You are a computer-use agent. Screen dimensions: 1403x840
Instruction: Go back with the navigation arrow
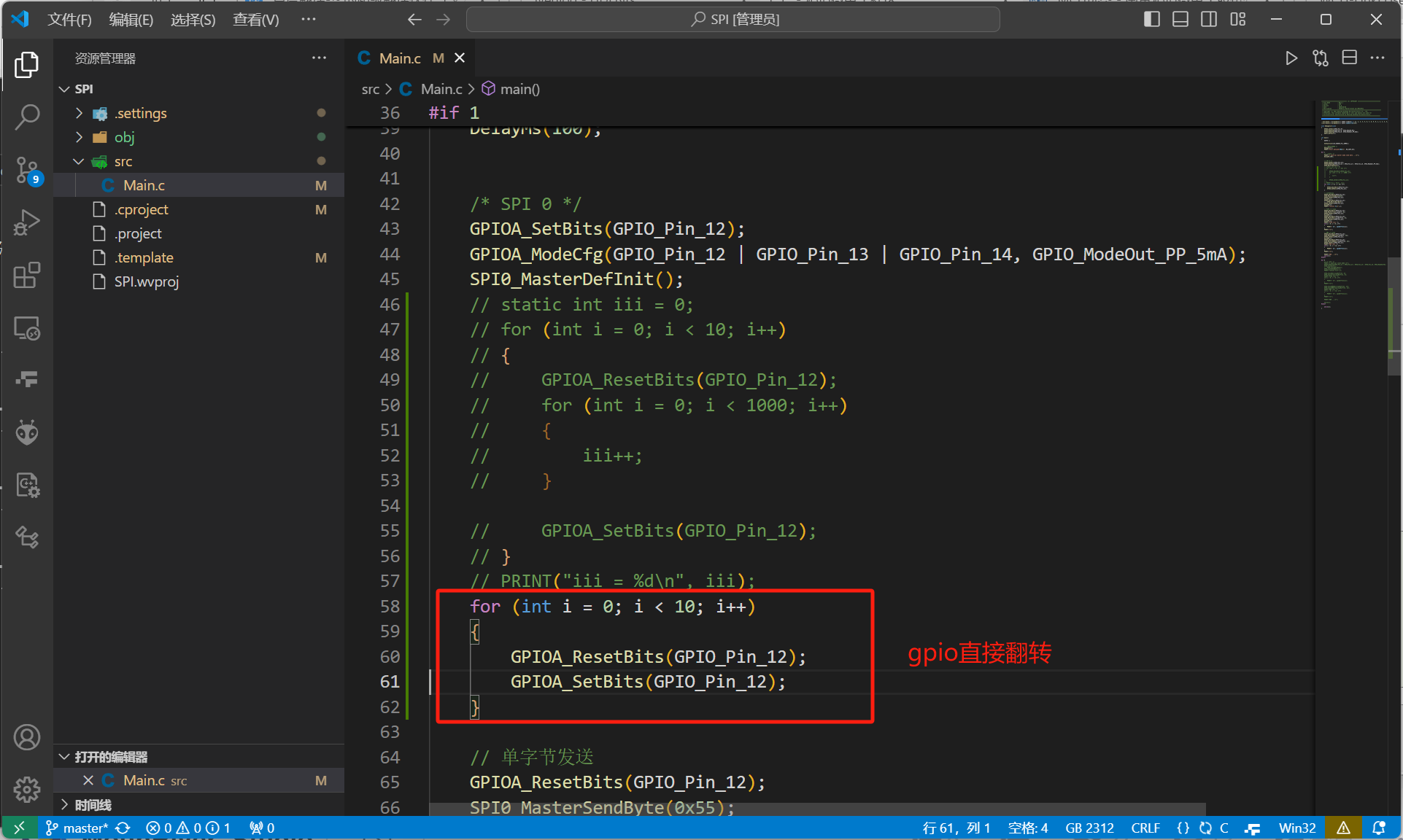pos(414,20)
